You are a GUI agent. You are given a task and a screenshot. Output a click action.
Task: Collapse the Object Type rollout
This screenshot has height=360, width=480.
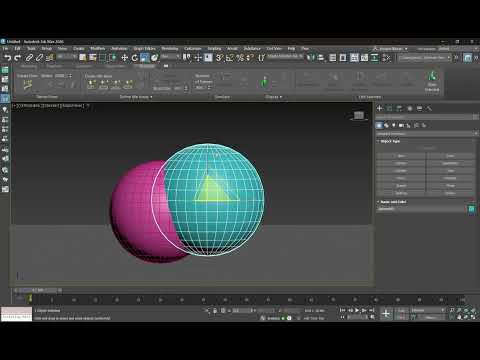point(390,141)
